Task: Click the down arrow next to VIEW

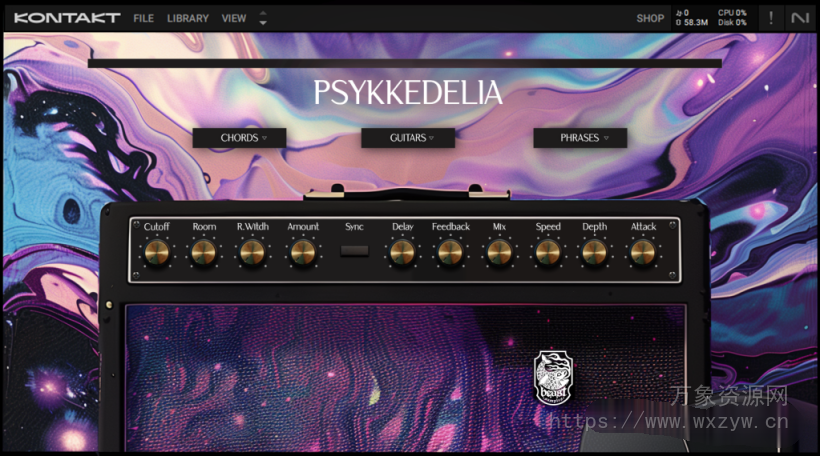Action: pos(263,23)
